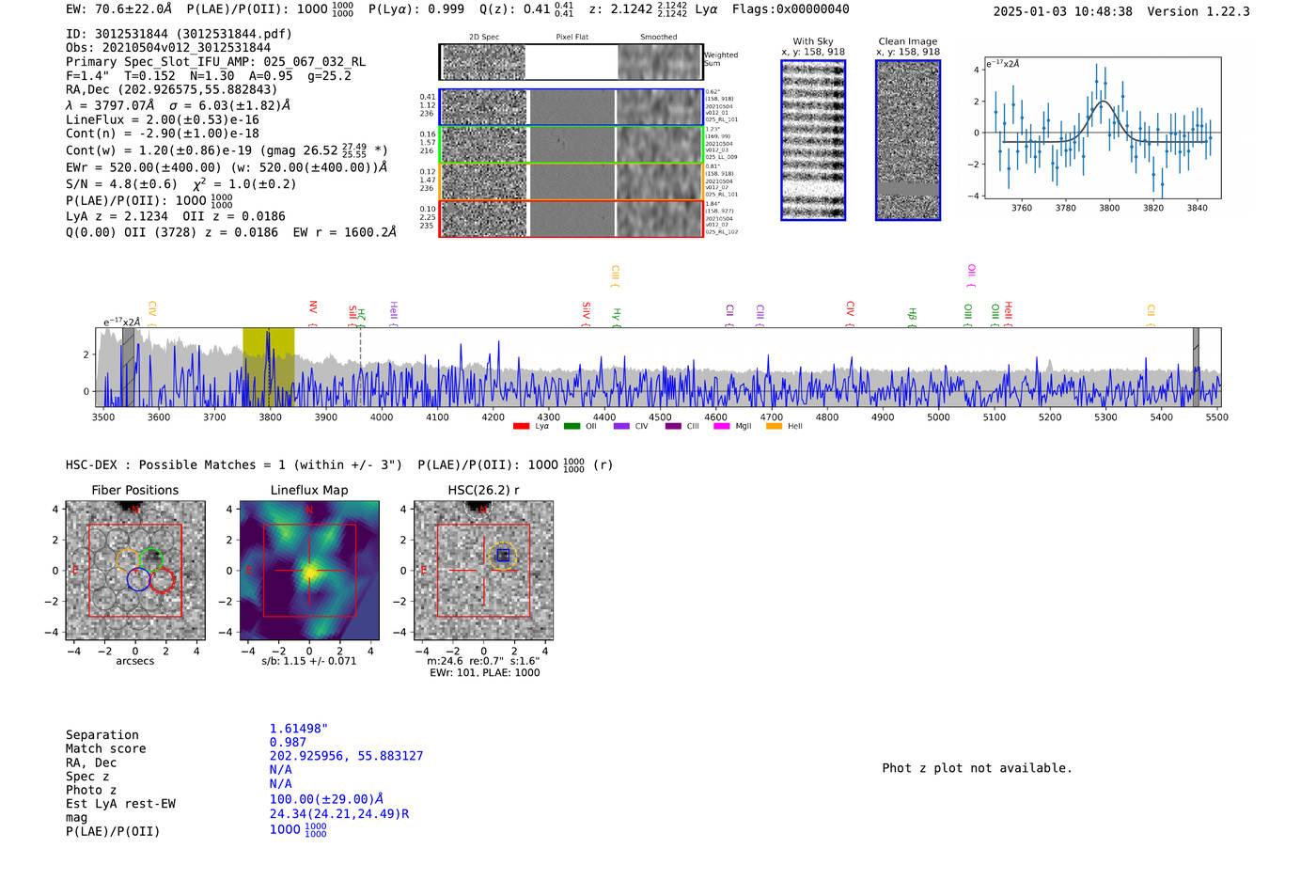Select the red-bordered 2D spectrum row

click(571, 218)
